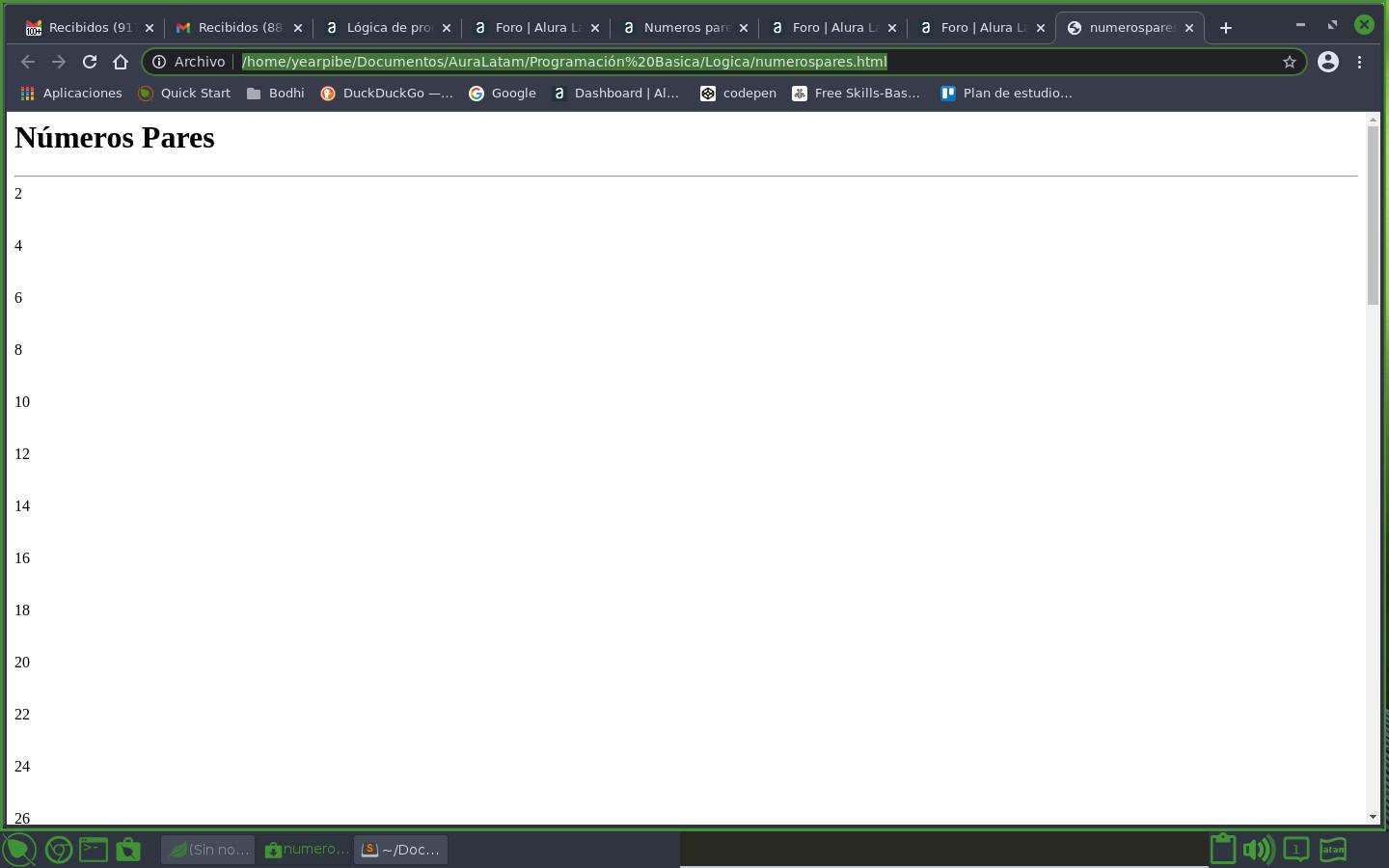Open the Dashboard Alura bookmark
This screenshot has width=1389, height=868.
coord(616,94)
